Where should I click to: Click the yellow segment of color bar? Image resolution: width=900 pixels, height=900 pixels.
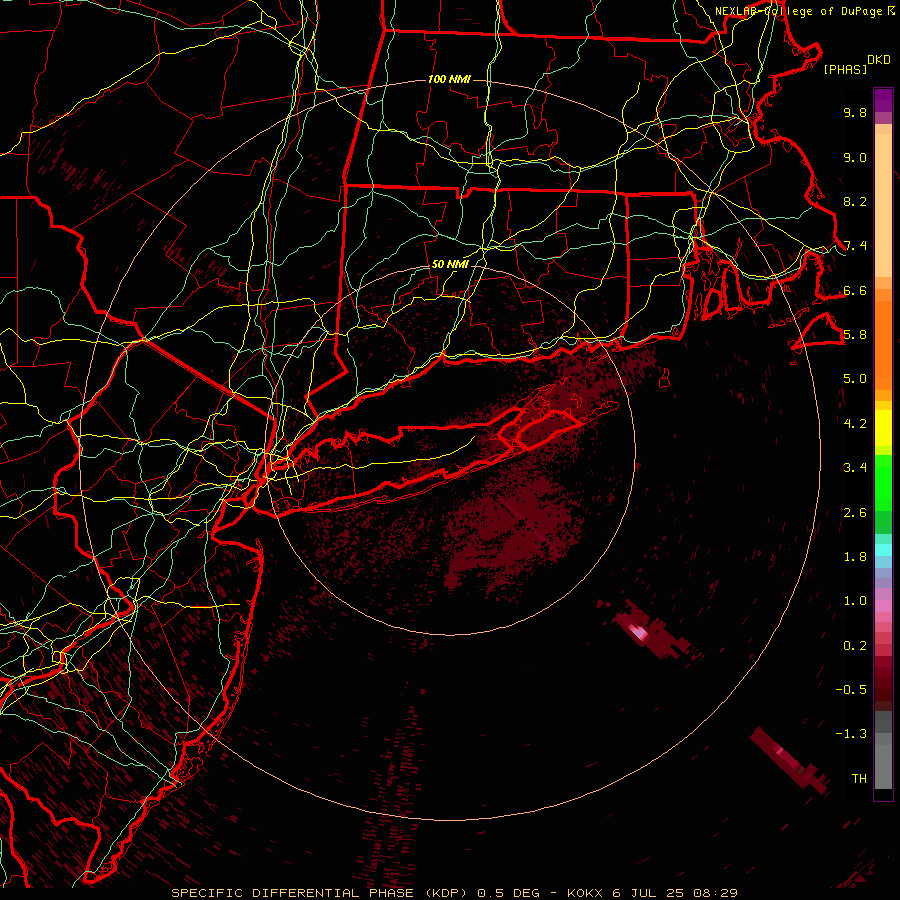click(883, 428)
